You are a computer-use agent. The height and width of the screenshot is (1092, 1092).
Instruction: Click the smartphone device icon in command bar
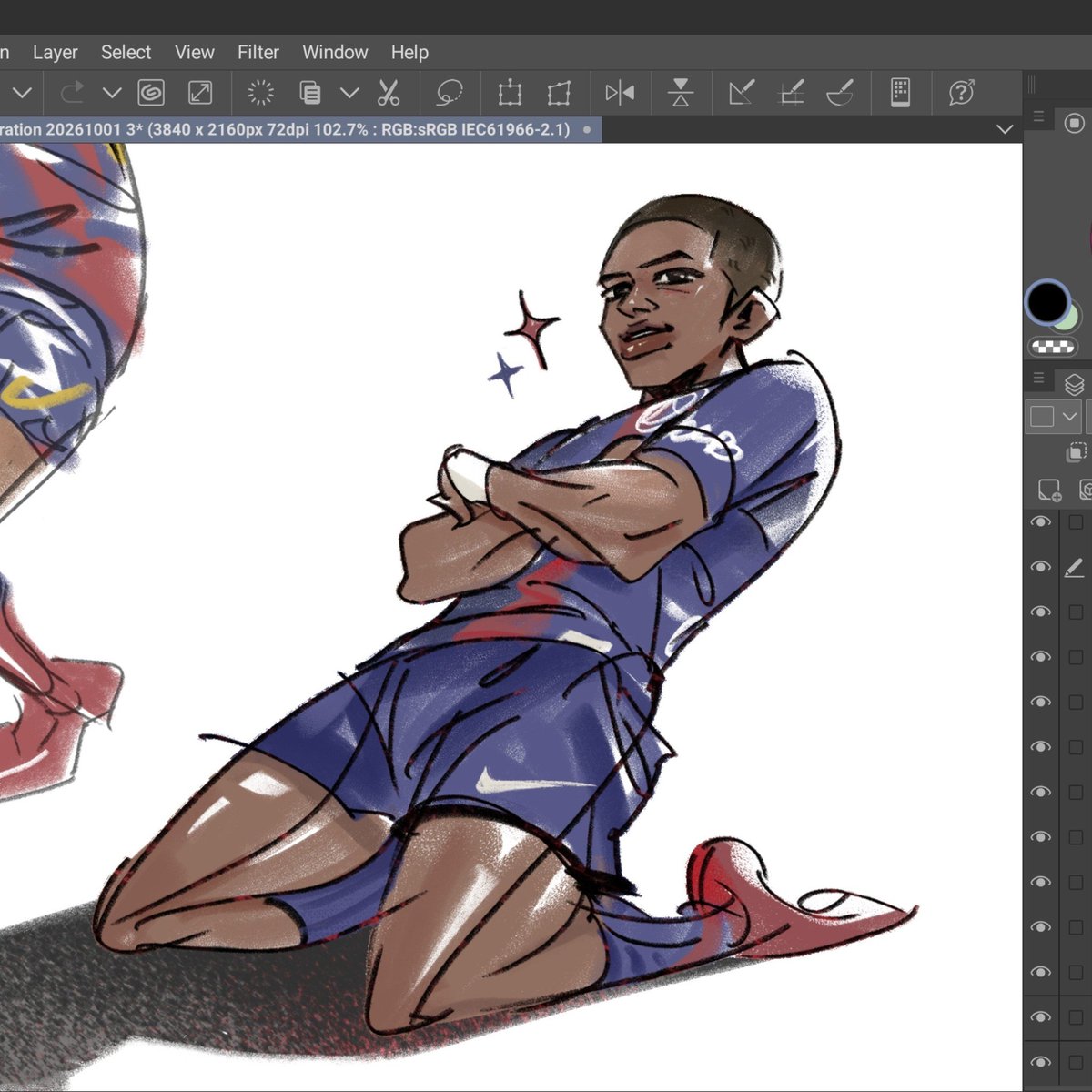(x=900, y=93)
